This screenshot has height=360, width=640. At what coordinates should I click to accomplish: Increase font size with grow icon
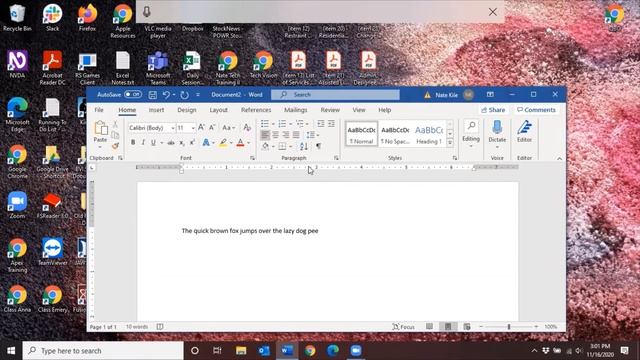pyautogui.click(x=201, y=128)
